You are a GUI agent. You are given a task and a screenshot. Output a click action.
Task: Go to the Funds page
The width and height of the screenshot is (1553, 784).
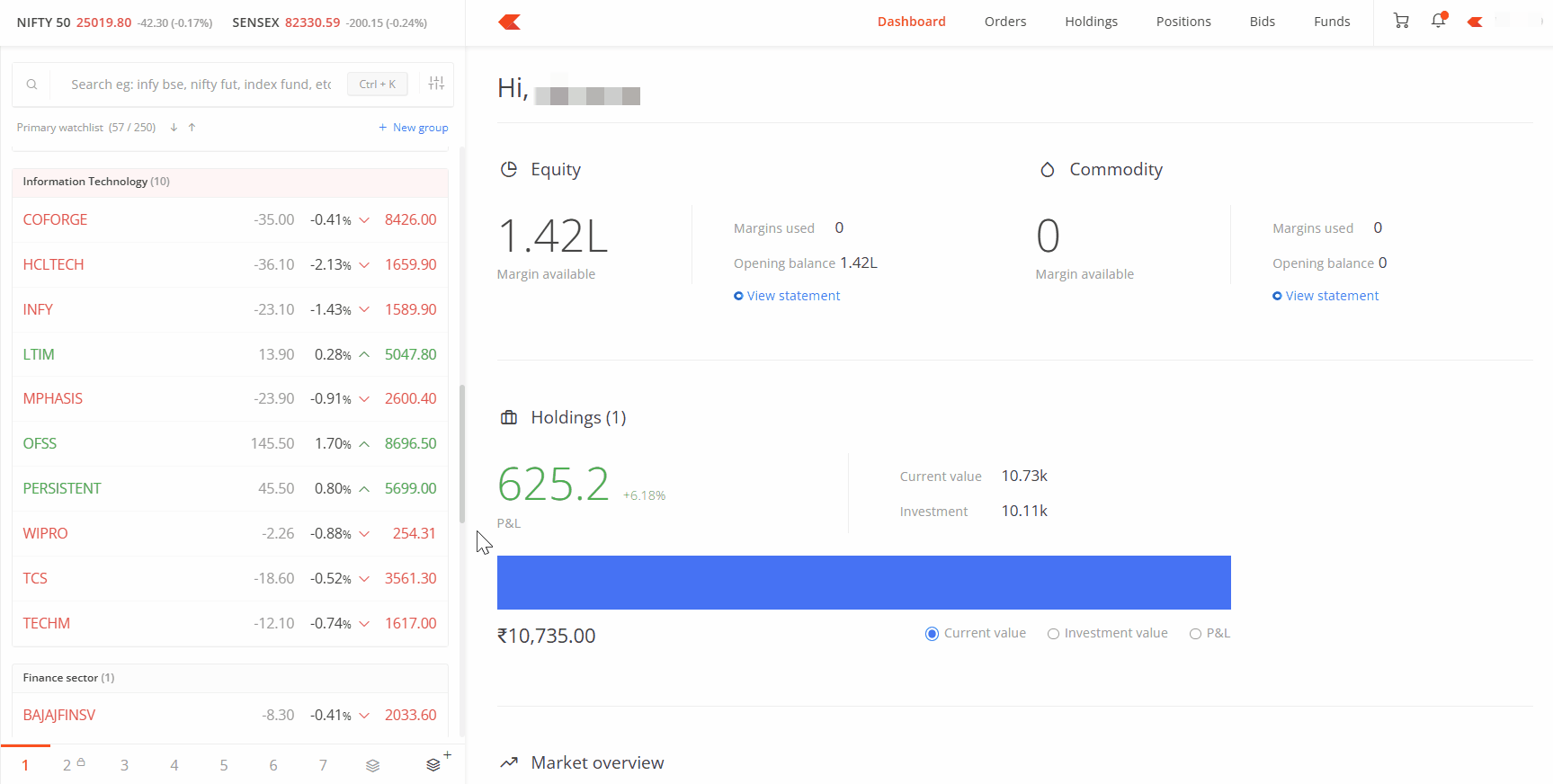point(1332,22)
